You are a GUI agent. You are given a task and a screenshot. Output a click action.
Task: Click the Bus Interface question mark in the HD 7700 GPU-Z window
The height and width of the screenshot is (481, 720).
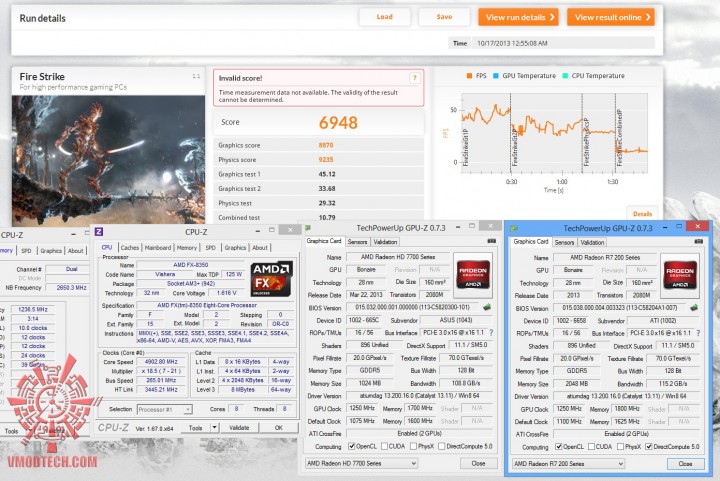(x=491, y=332)
